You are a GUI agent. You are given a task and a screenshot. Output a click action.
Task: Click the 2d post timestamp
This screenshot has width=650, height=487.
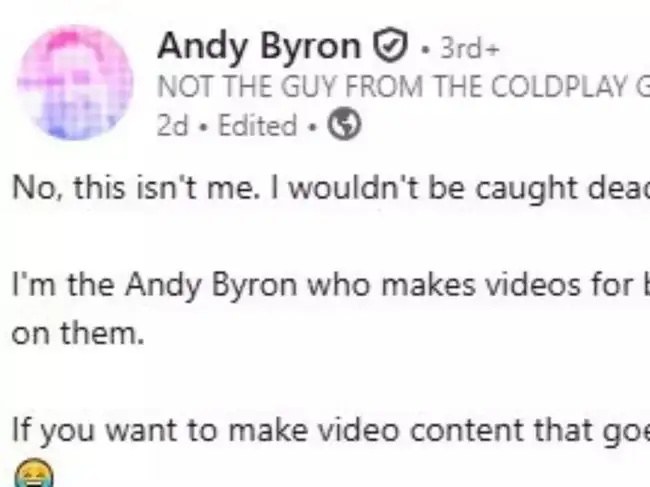172,125
